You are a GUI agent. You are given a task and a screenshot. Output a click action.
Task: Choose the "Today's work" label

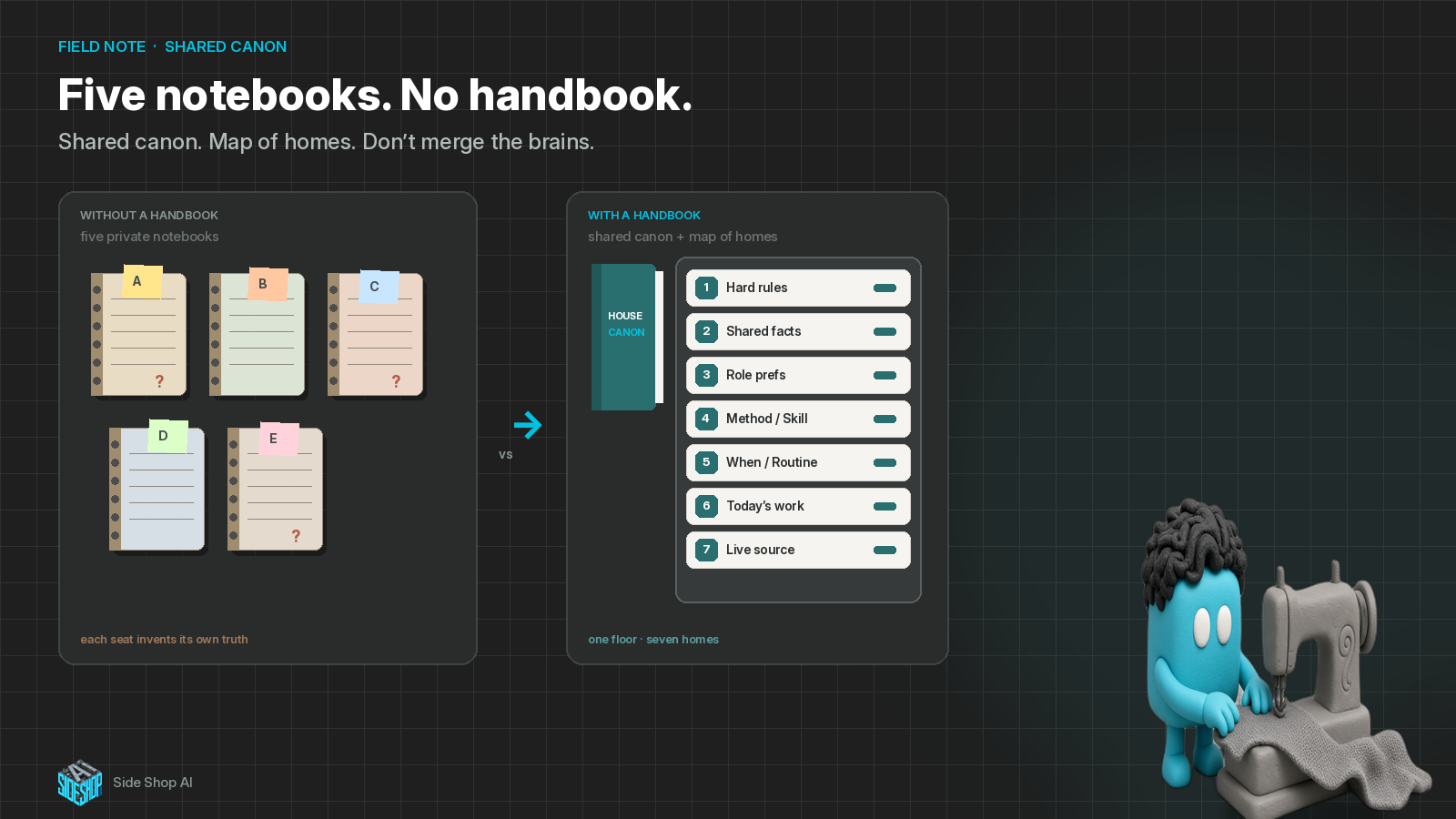pyautogui.click(x=765, y=506)
